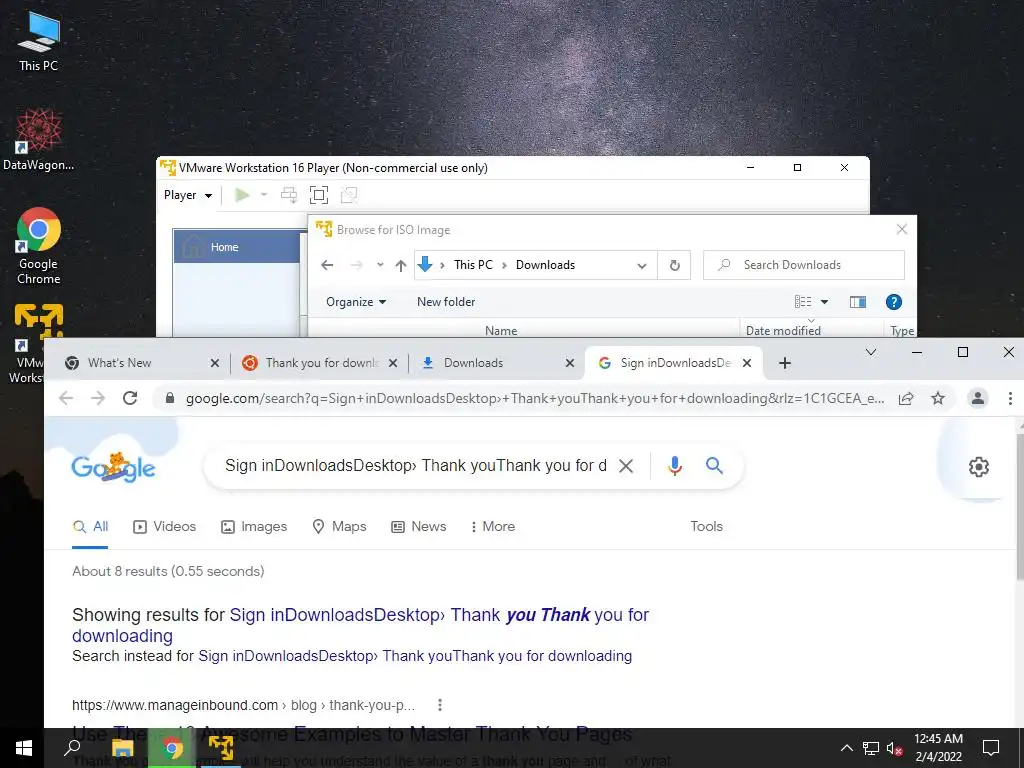Select the Images results tab
Screen dimensions: 1024x768
point(253,526)
